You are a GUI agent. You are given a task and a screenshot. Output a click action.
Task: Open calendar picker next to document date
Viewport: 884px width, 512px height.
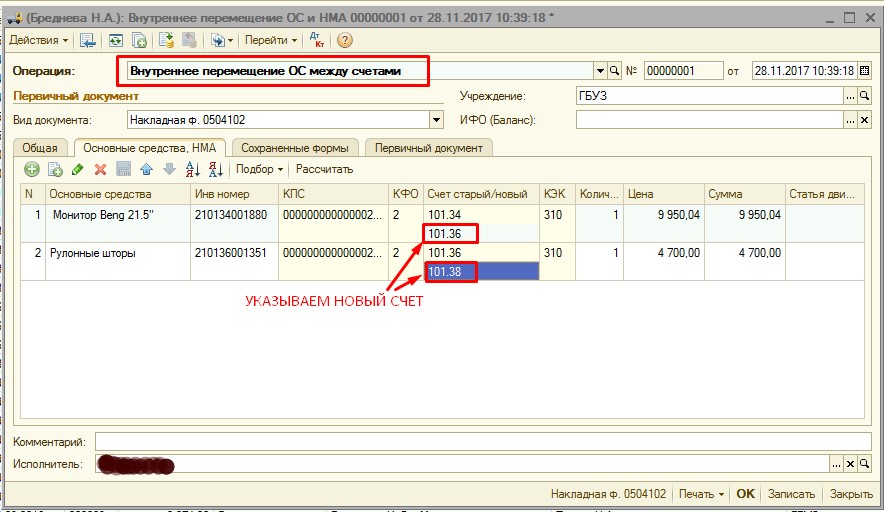[x=864, y=71]
